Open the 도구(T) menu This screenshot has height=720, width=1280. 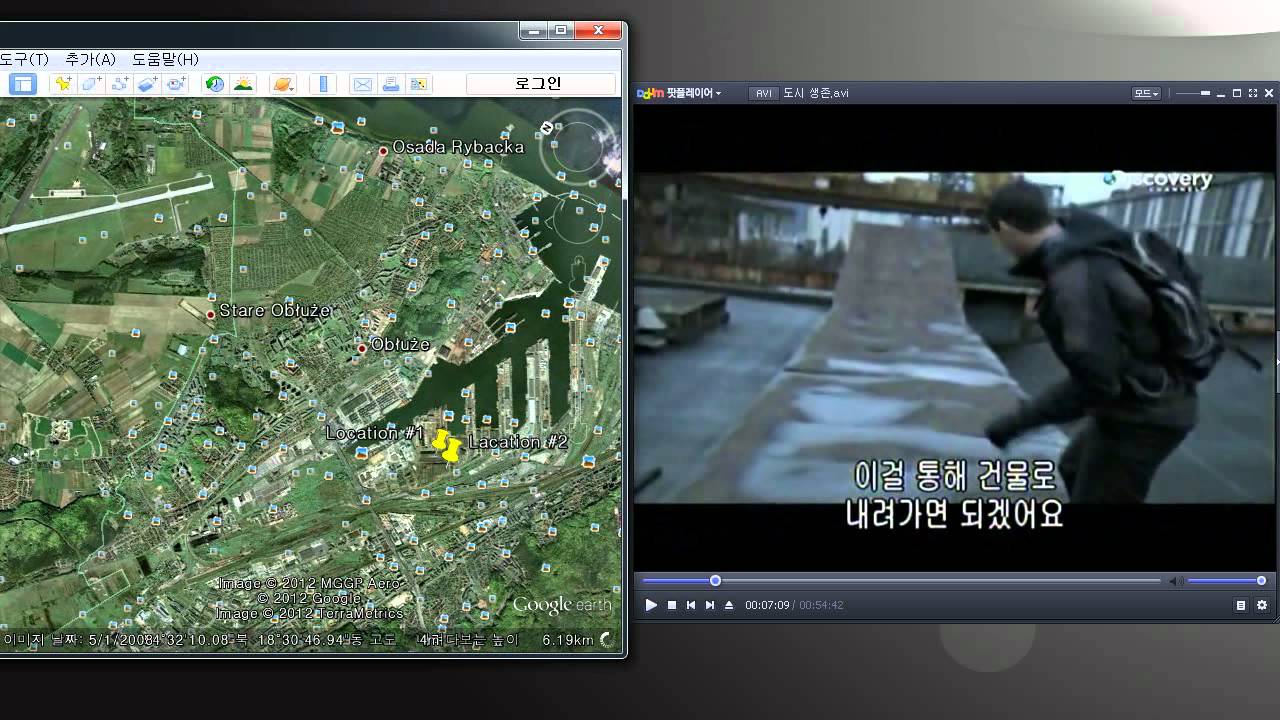[25, 59]
